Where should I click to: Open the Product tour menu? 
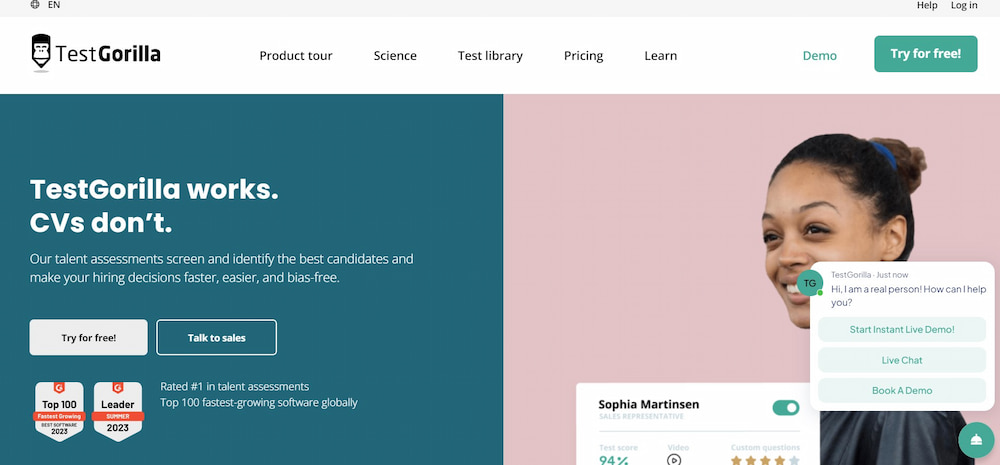(x=296, y=55)
